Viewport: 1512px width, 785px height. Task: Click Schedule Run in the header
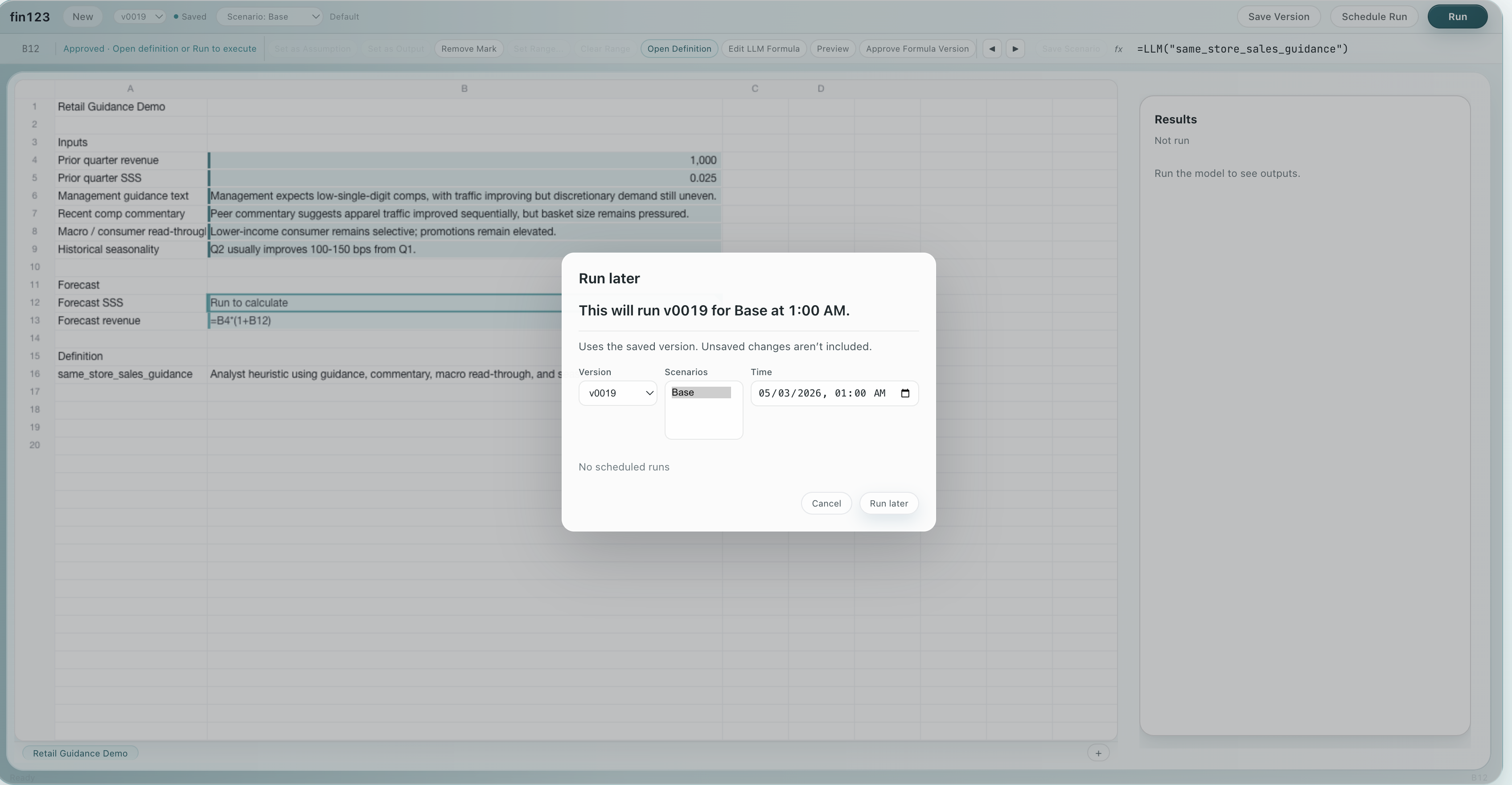pos(1374,16)
